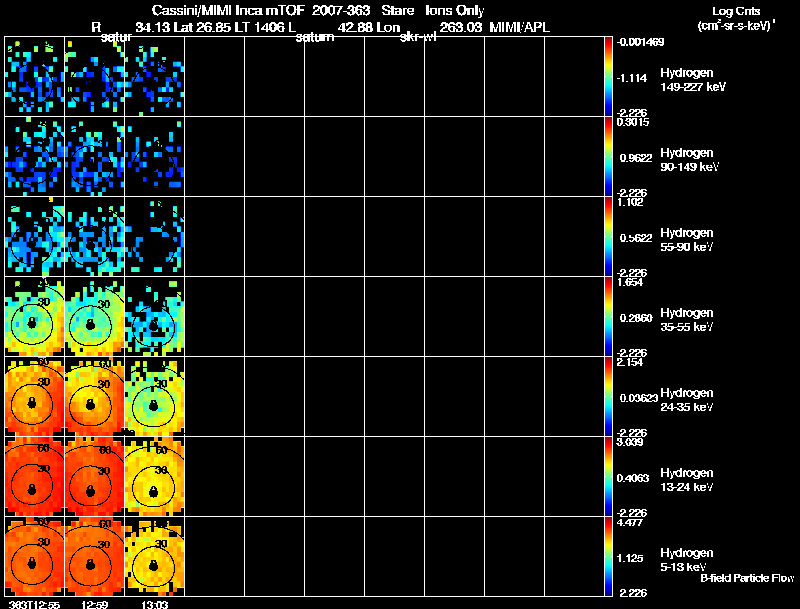This screenshot has height=609, width=800.
Task: Click the 'Cassini/MIMI Inca mTOF' title text
Action: 228,11
